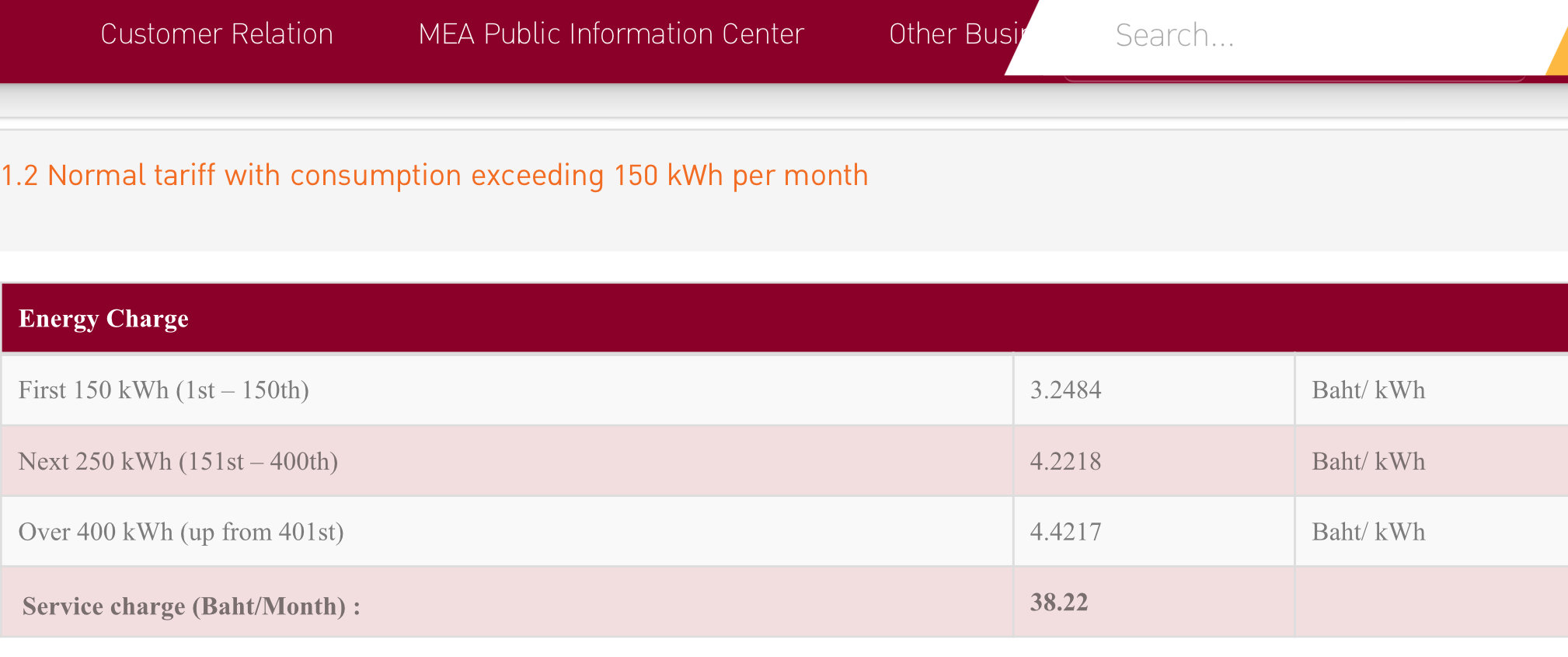Open the Customer Relation menu
Viewport: 1568px width, 657px height.
click(217, 34)
